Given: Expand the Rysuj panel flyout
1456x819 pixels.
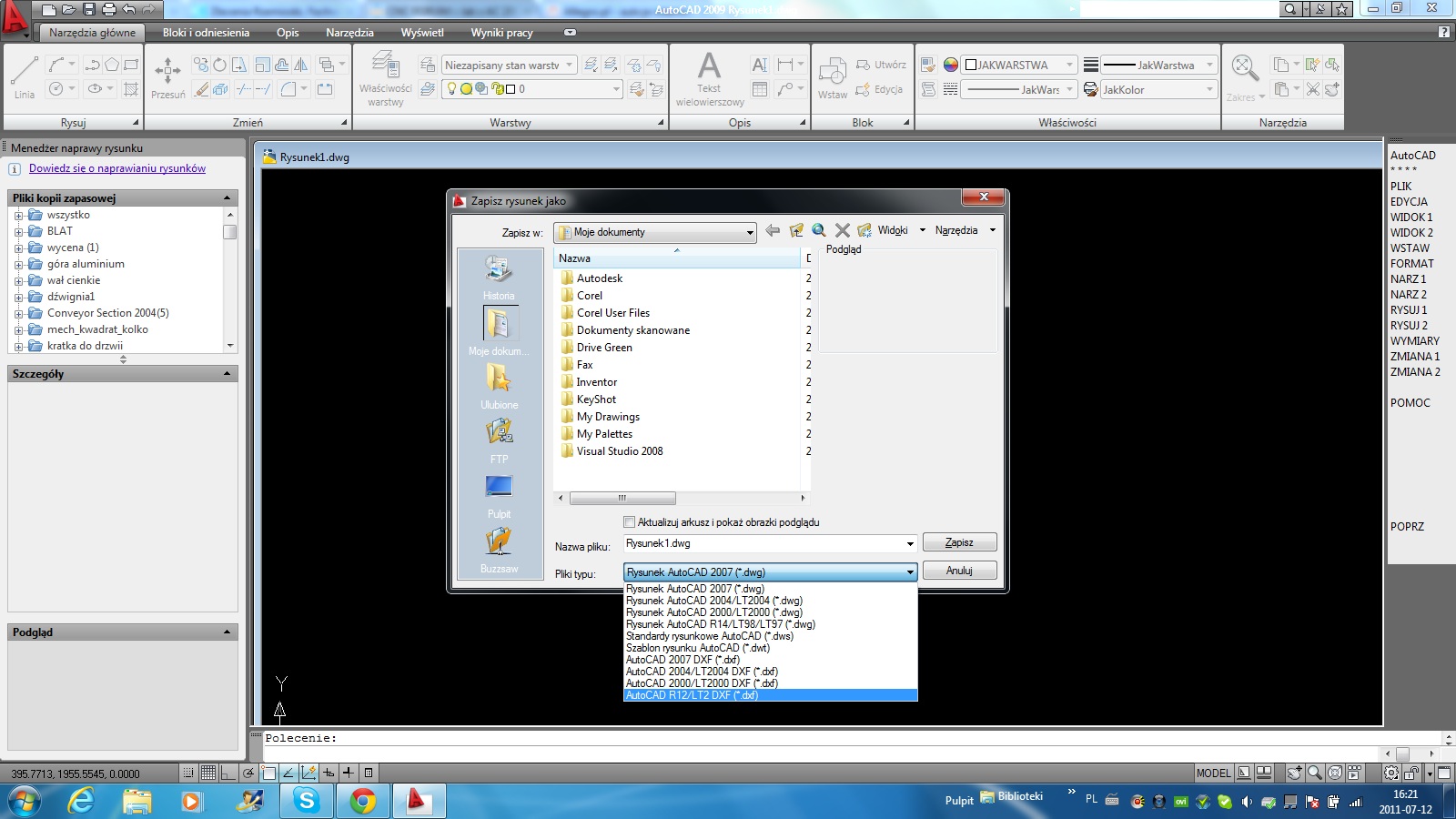Looking at the screenshot, I should pos(136,122).
